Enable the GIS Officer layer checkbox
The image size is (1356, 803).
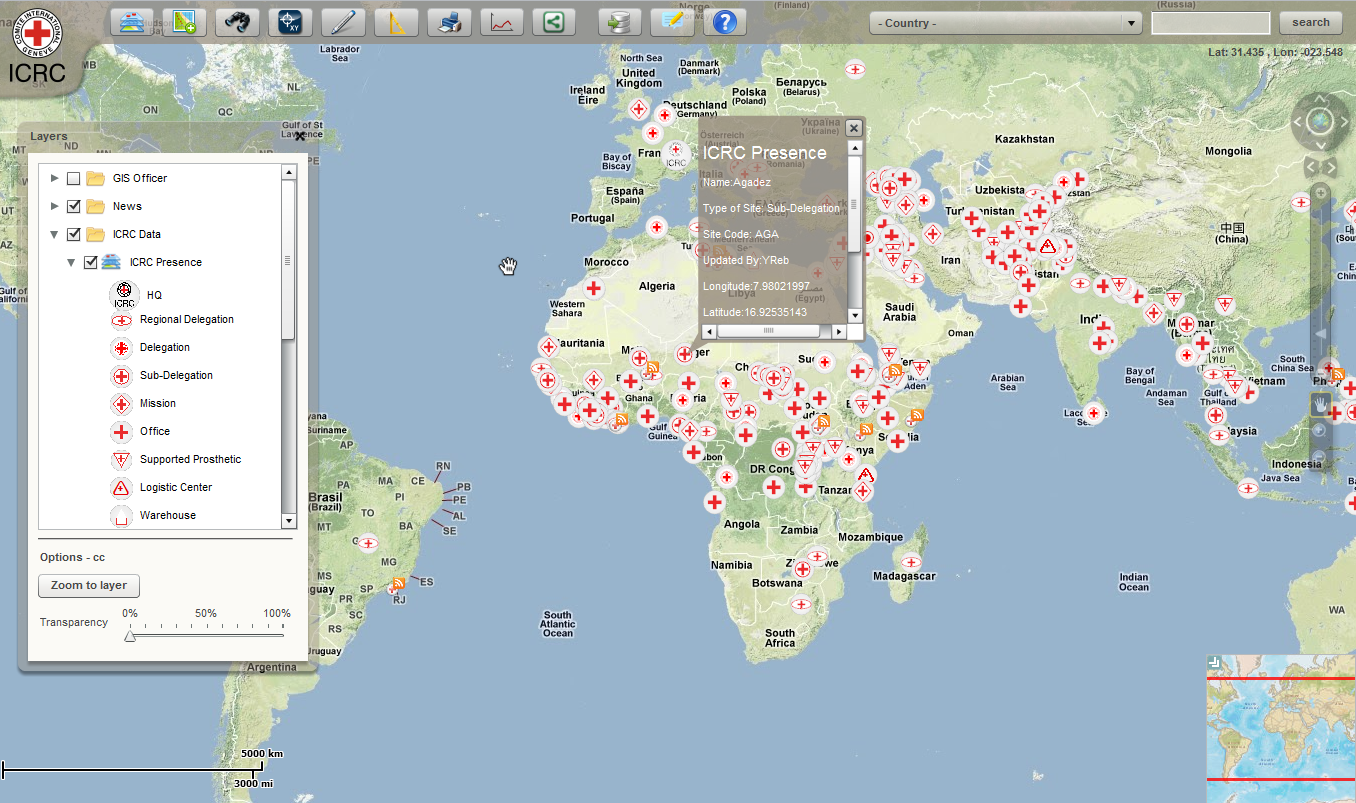click(73, 178)
